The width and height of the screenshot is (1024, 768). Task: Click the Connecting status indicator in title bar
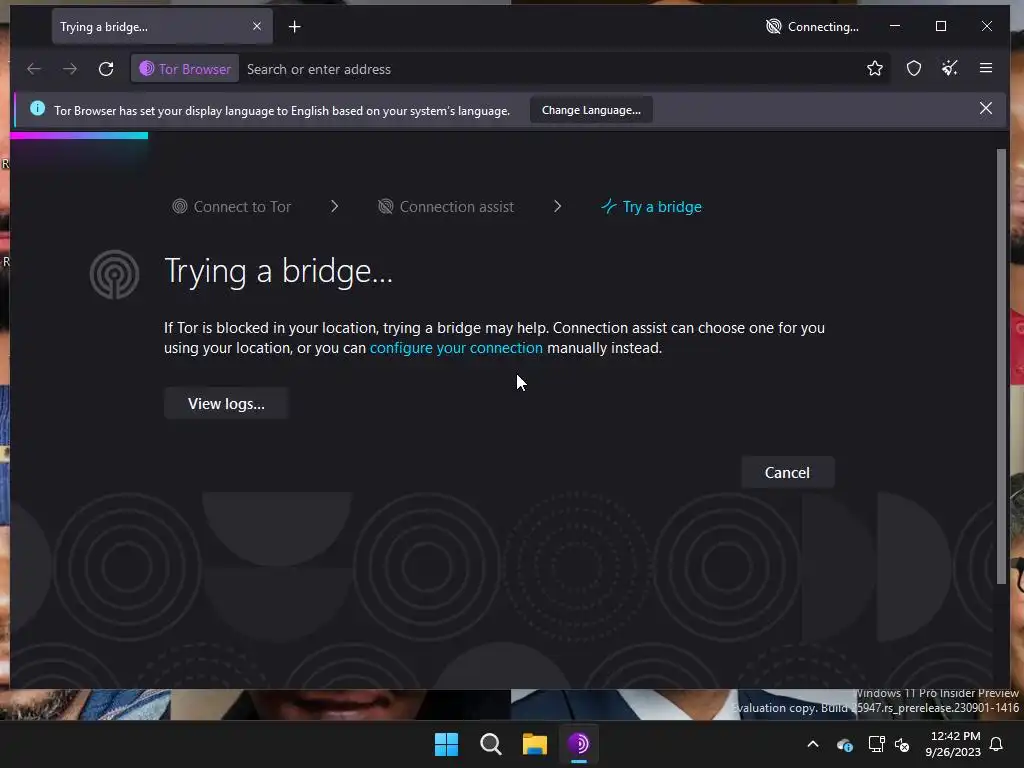pyautogui.click(x=812, y=27)
